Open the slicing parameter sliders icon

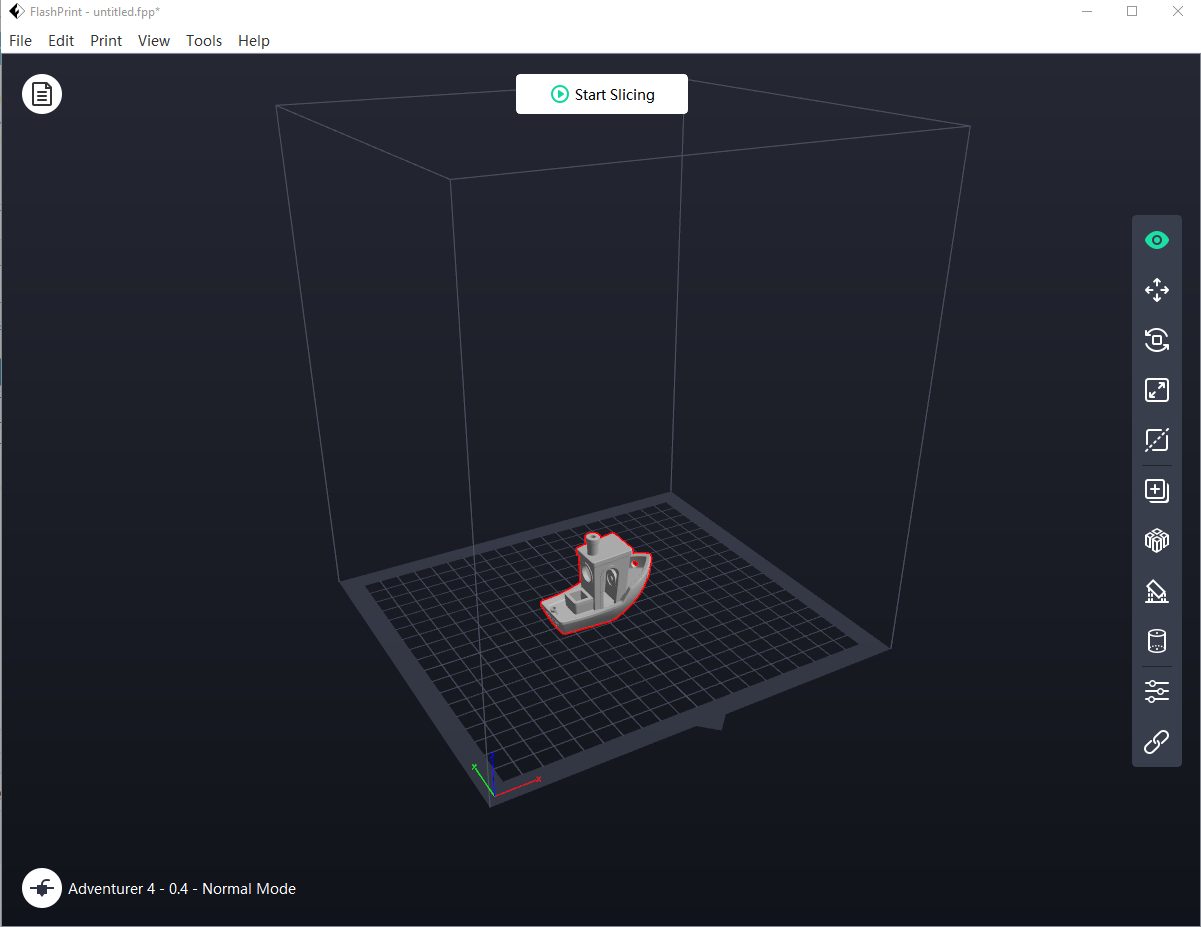pyautogui.click(x=1157, y=691)
